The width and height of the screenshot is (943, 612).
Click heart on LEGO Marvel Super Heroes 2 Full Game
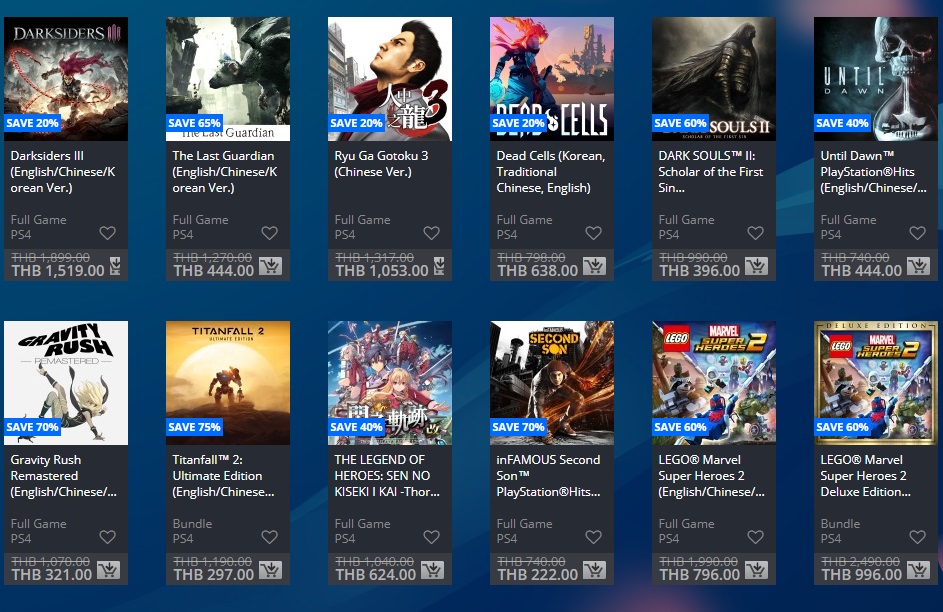click(755, 537)
